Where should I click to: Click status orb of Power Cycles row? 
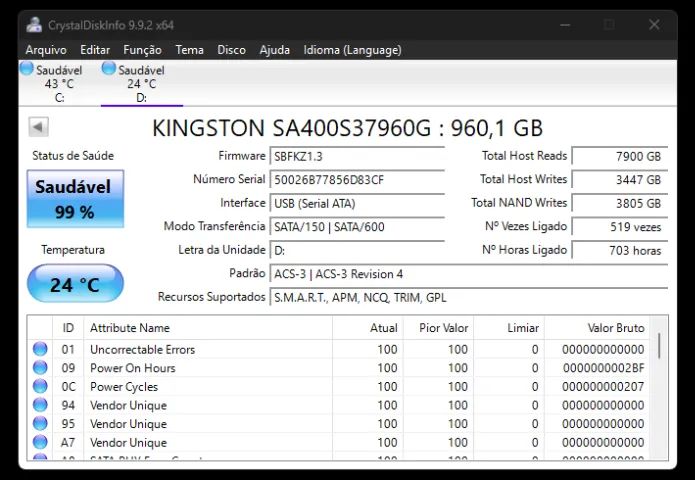coord(40,386)
